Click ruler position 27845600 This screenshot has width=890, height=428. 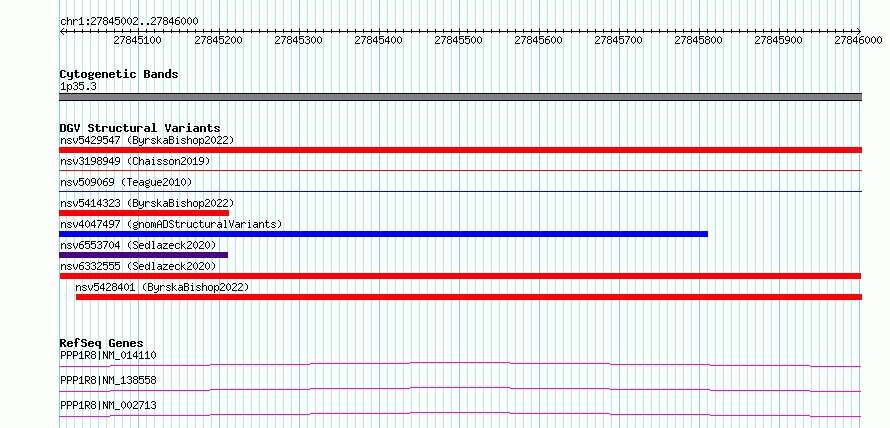point(539,41)
